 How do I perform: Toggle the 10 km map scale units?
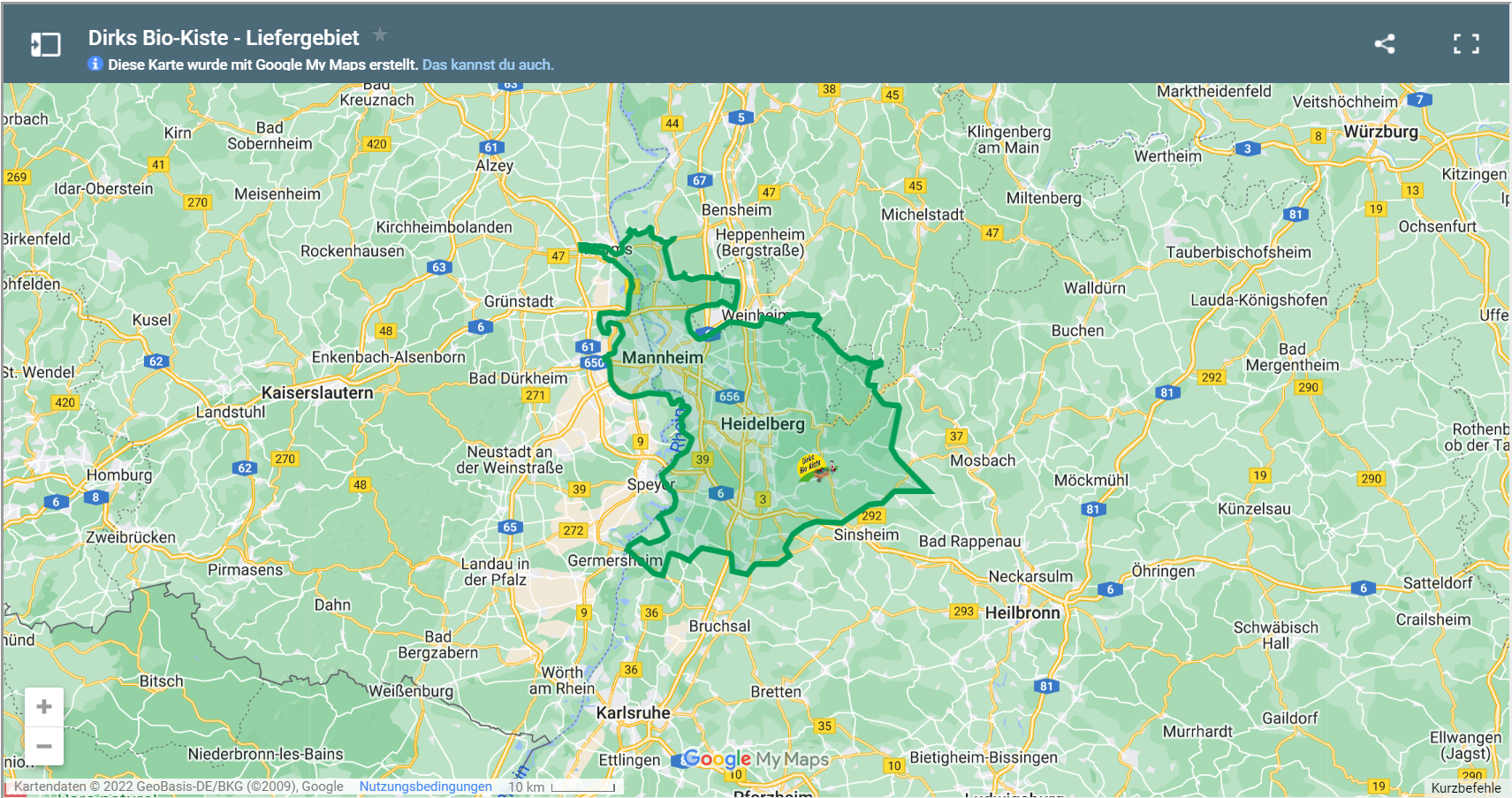coord(561,787)
